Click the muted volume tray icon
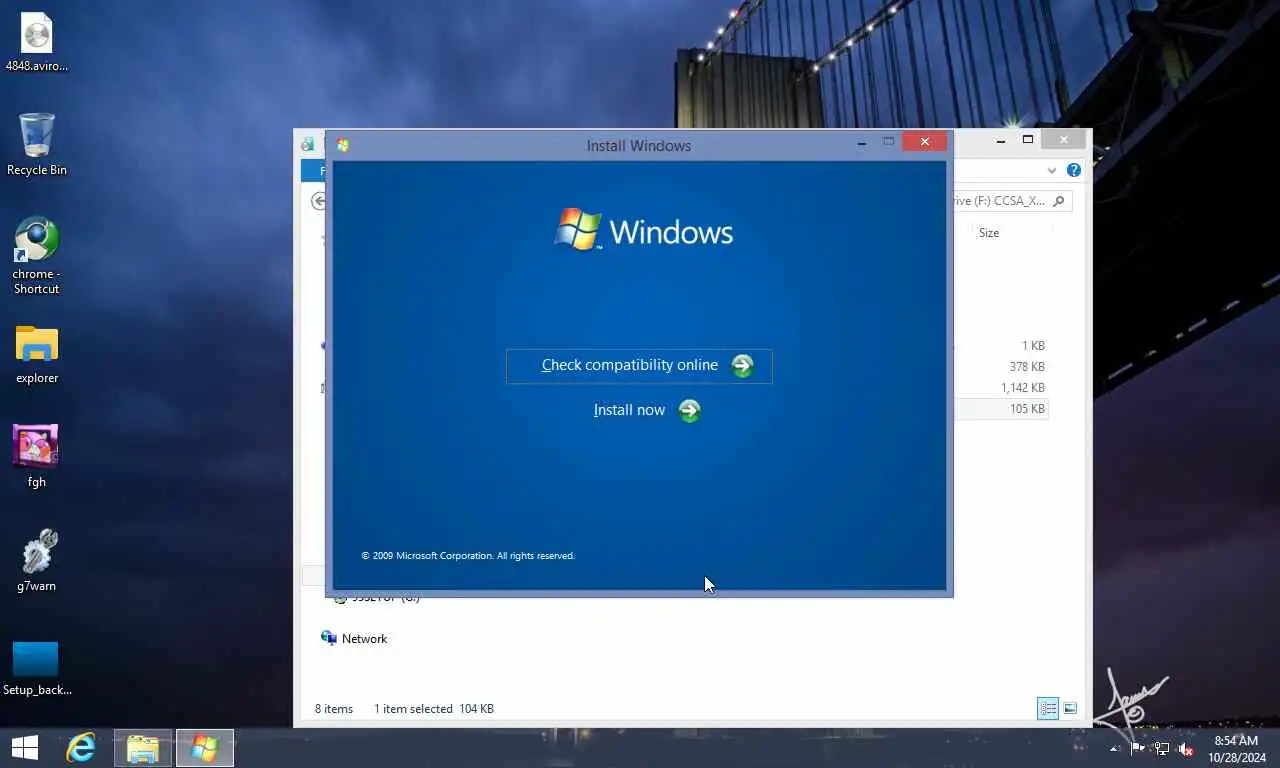The image size is (1280, 768). point(1186,748)
